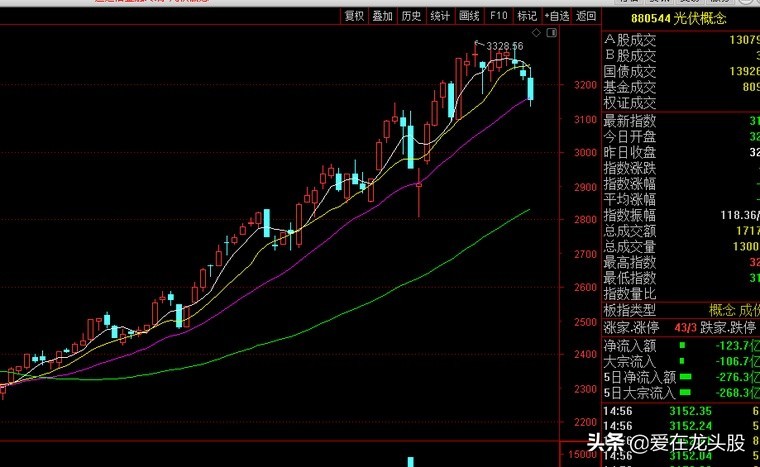The image size is (760, 467).
Task: Click the 118.36 amplitude value
Action: [740, 215]
